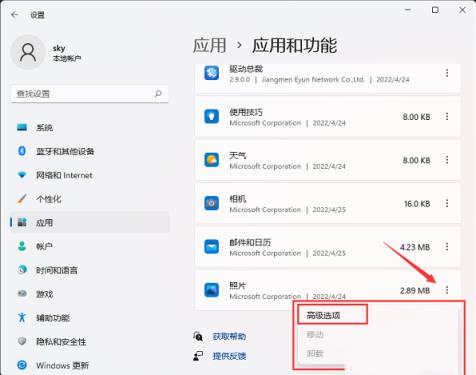The width and height of the screenshot is (476, 375).
Task: Open more options for 邮件和日历
Action: [447, 247]
